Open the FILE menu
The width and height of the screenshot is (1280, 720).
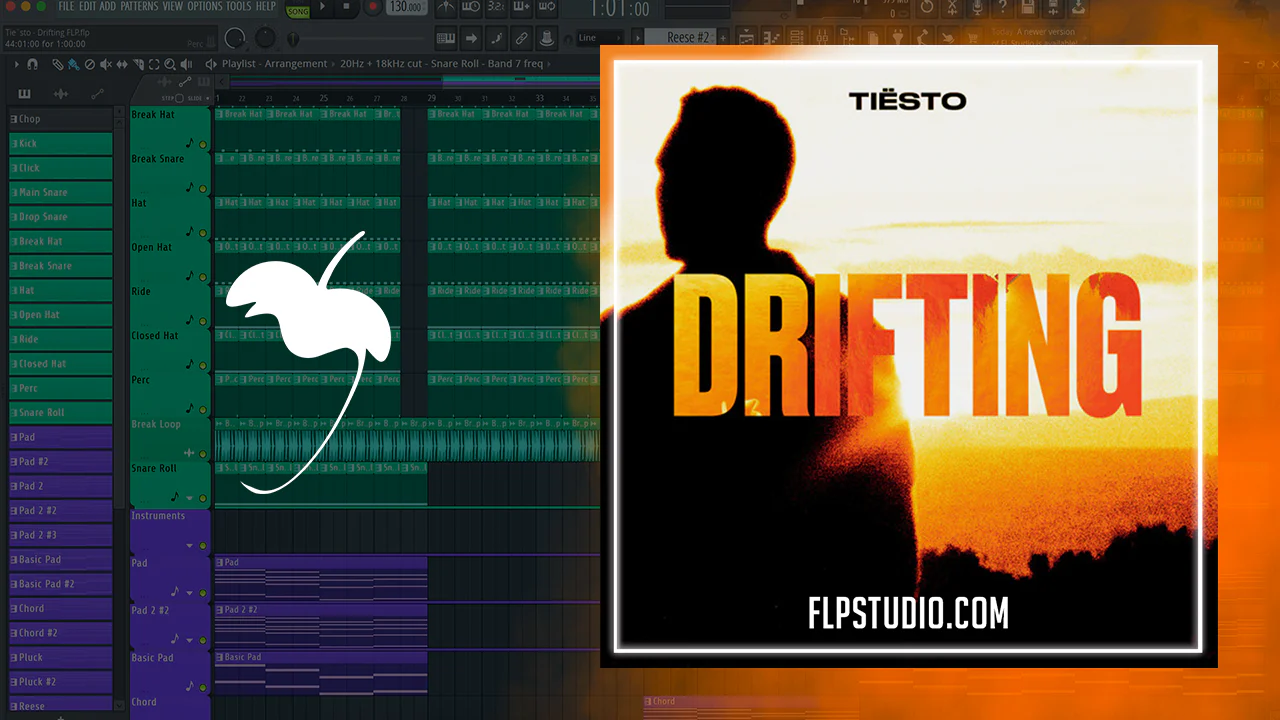click(67, 6)
